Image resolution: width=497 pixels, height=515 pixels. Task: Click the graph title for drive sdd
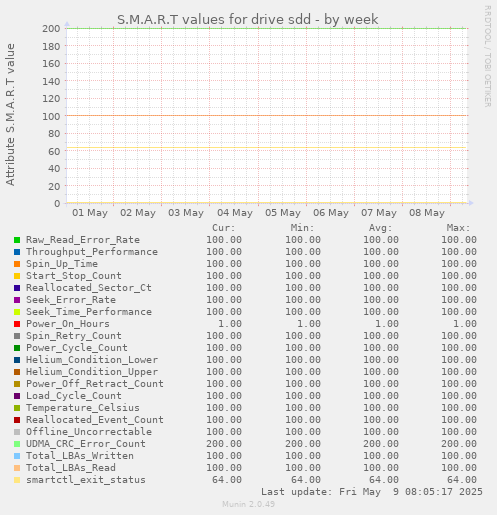click(248, 19)
